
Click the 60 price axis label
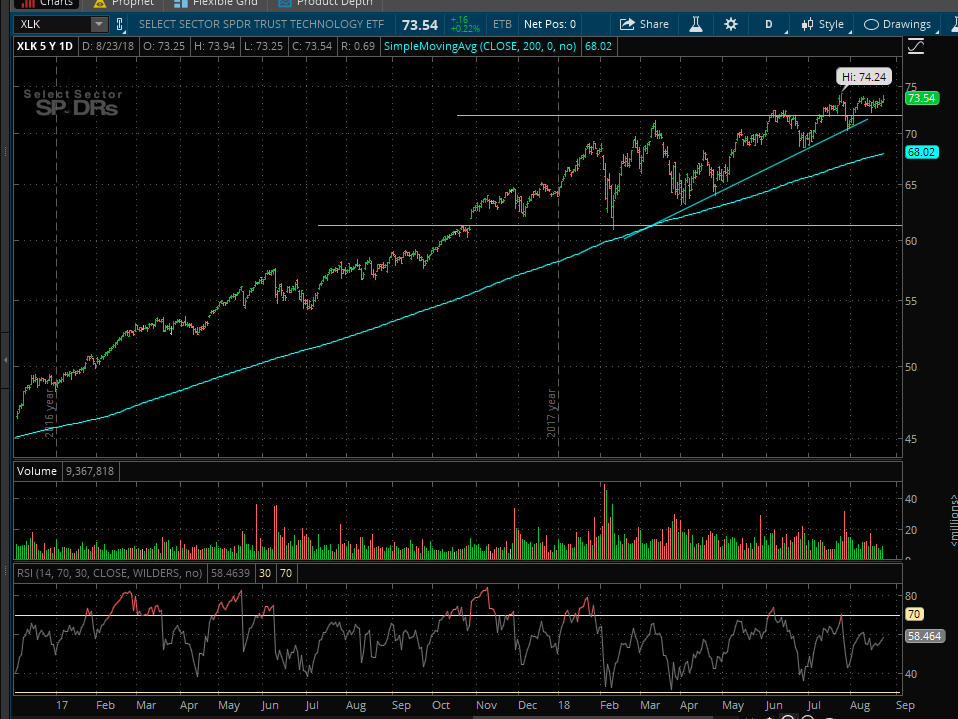(x=911, y=241)
